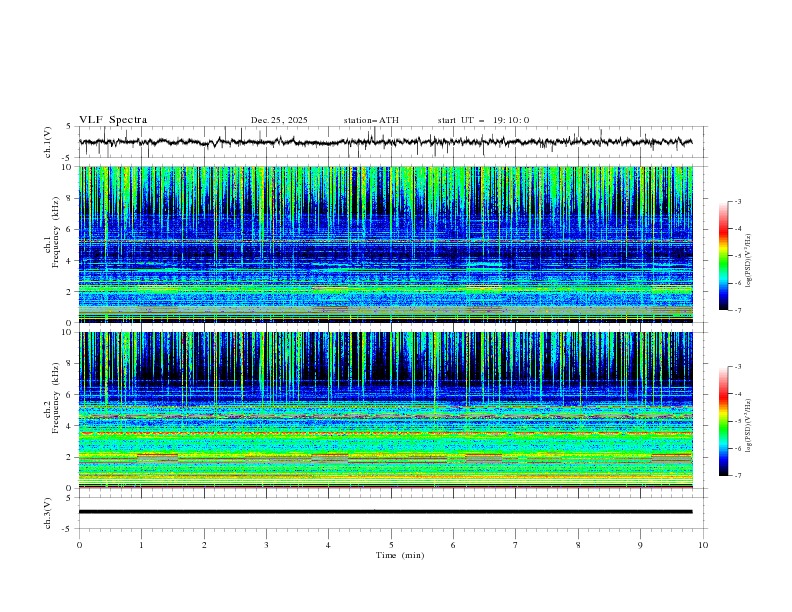Viewport: 792px width, 612px height.
Task: Click the start UT time "19:10:0"
Action: pos(511,120)
